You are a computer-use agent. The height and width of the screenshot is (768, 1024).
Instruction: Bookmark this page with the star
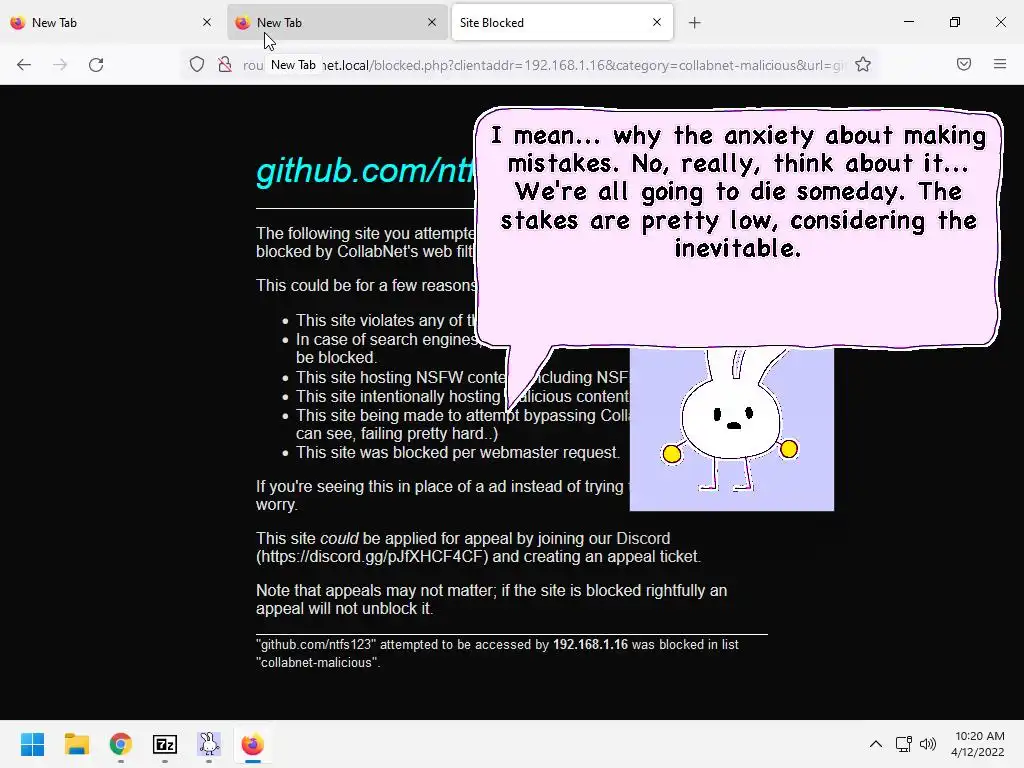(x=863, y=65)
